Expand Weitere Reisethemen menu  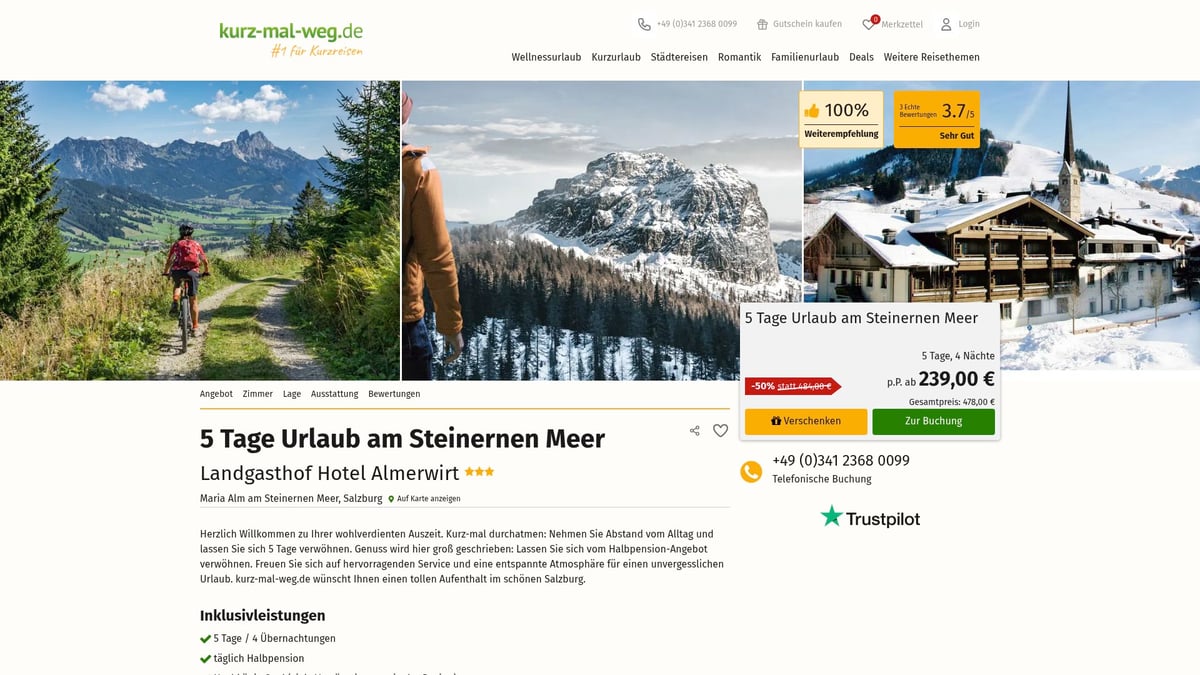click(932, 57)
